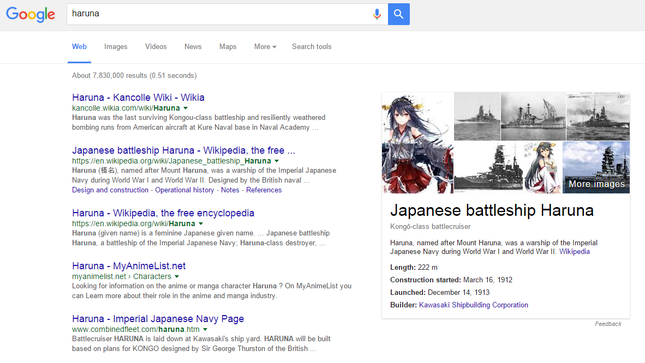Open Japanese battleship Haruna Wikipedia result
Image resolution: width=645 pixels, height=363 pixels.
point(183,150)
